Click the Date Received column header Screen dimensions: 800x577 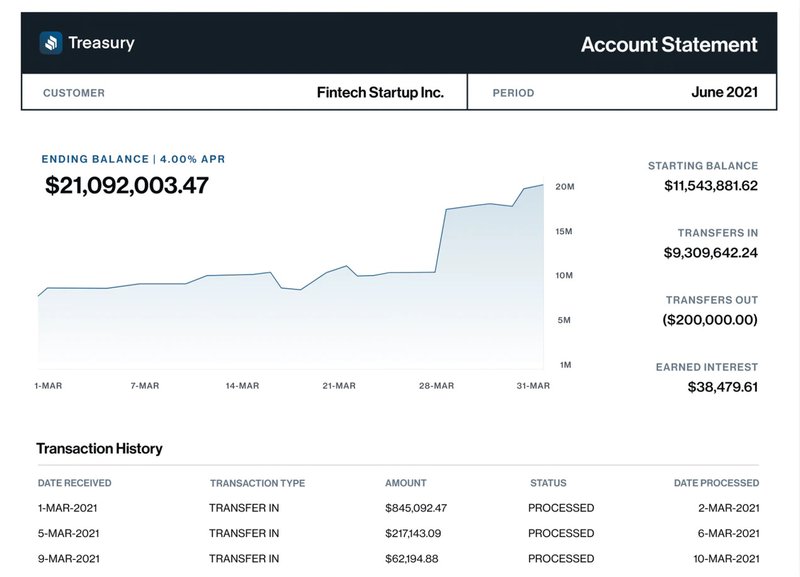74,483
